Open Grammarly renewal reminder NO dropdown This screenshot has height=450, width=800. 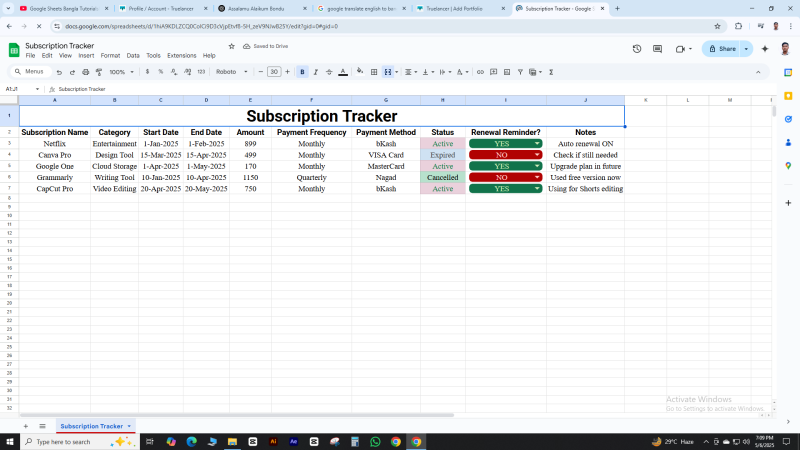(x=537, y=178)
